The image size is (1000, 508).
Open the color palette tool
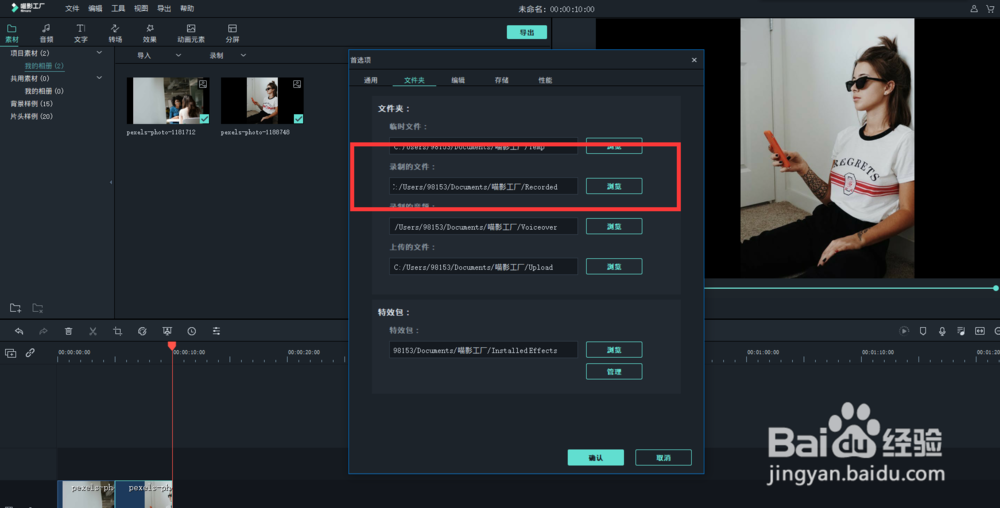point(142,331)
